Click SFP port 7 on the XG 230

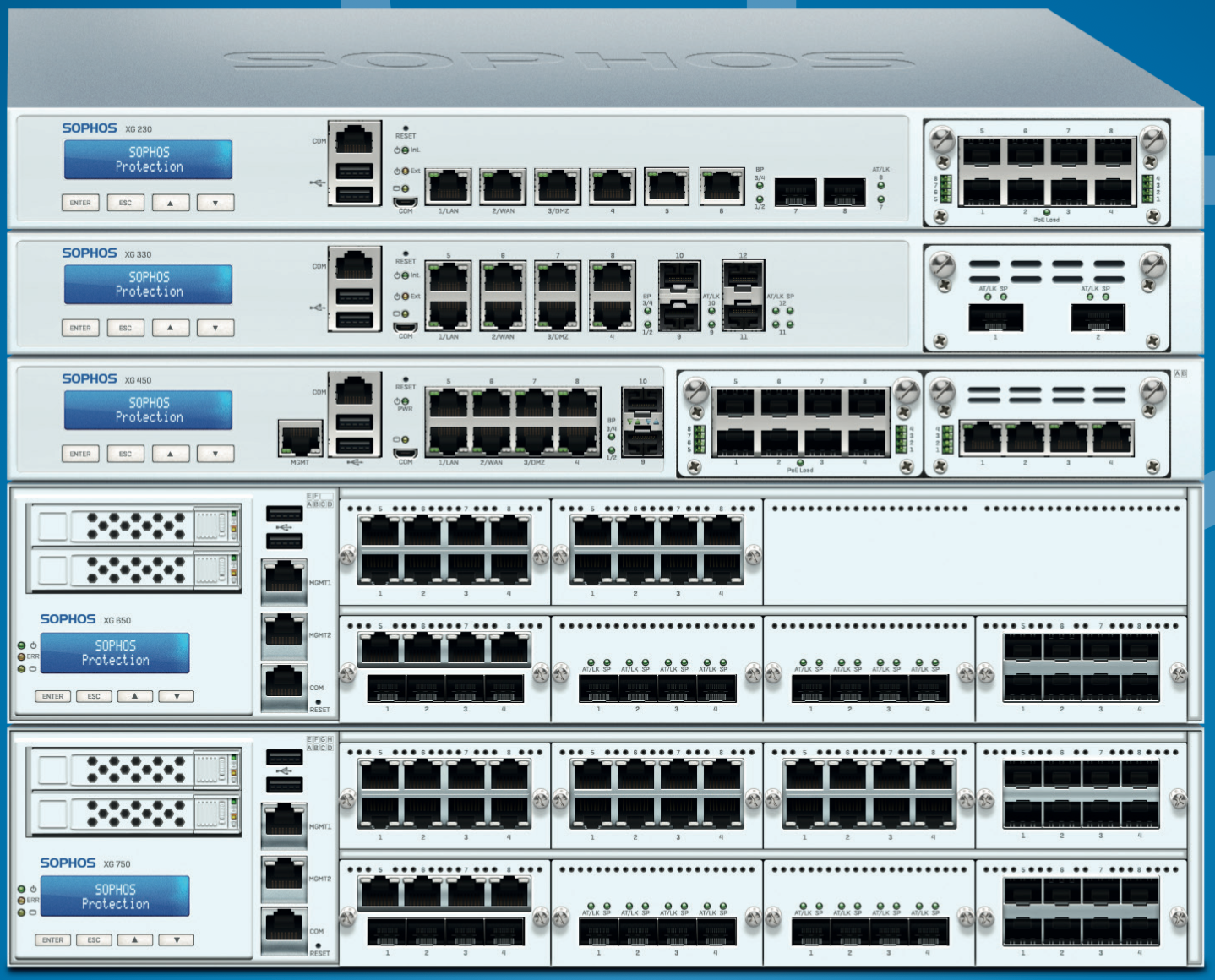795,193
